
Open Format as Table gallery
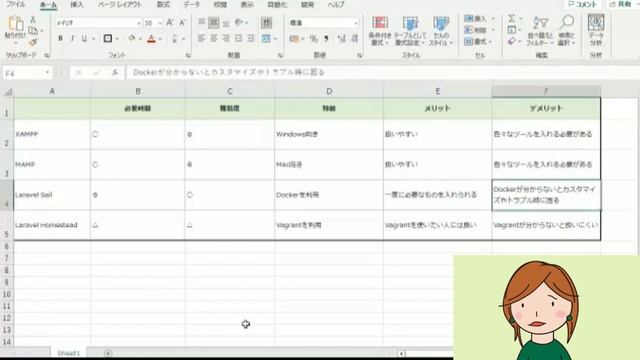click(x=410, y=31)
